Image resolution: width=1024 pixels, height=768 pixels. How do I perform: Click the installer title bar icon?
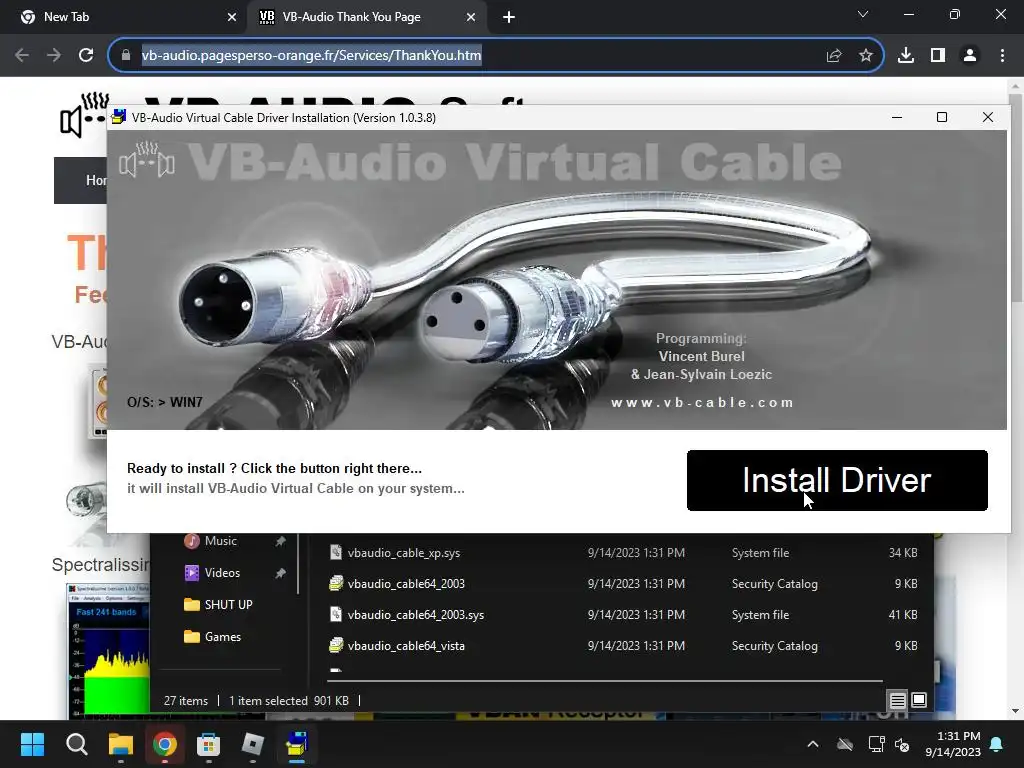tap(119, 118)
